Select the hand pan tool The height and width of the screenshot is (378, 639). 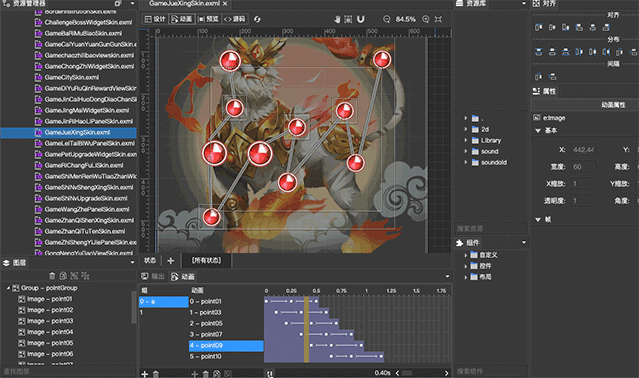tap(337, 19)
